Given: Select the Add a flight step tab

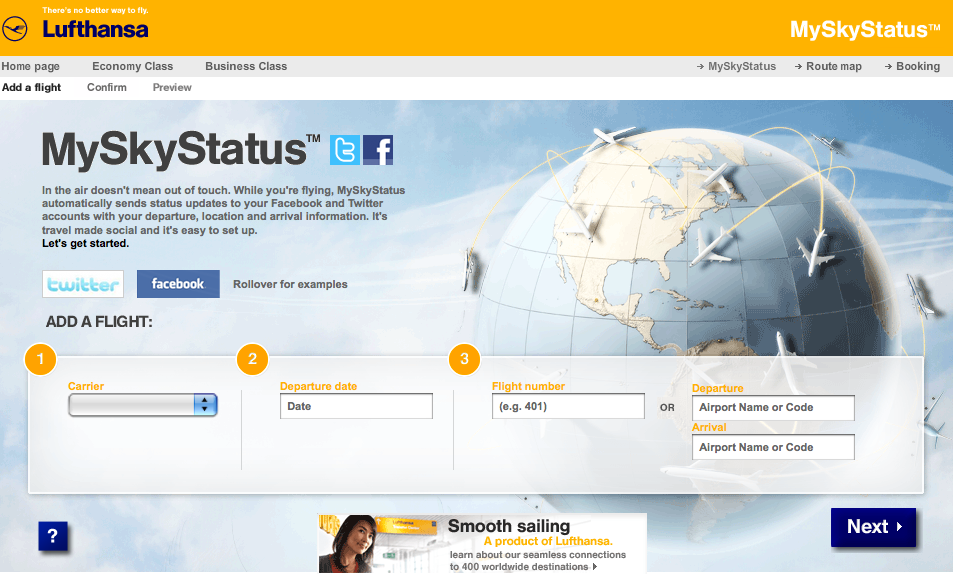Looking at the screenshot, I should click(x=32, y=88).
